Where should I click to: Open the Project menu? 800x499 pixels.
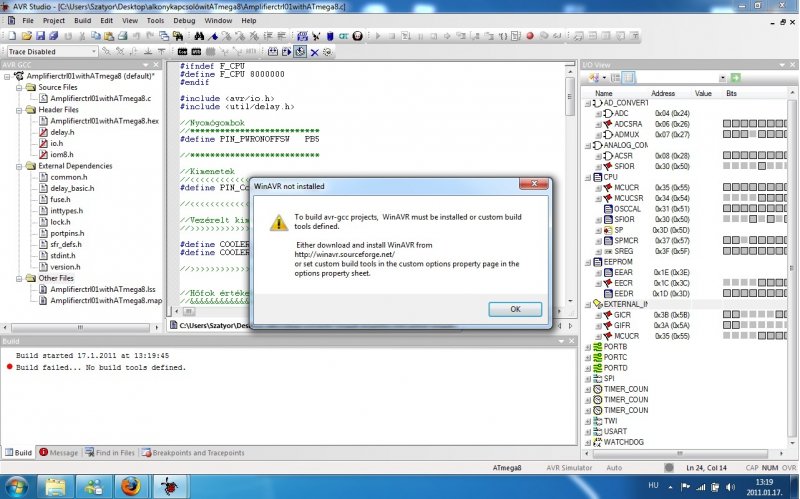pyautogui.click(x=54, y=20)
